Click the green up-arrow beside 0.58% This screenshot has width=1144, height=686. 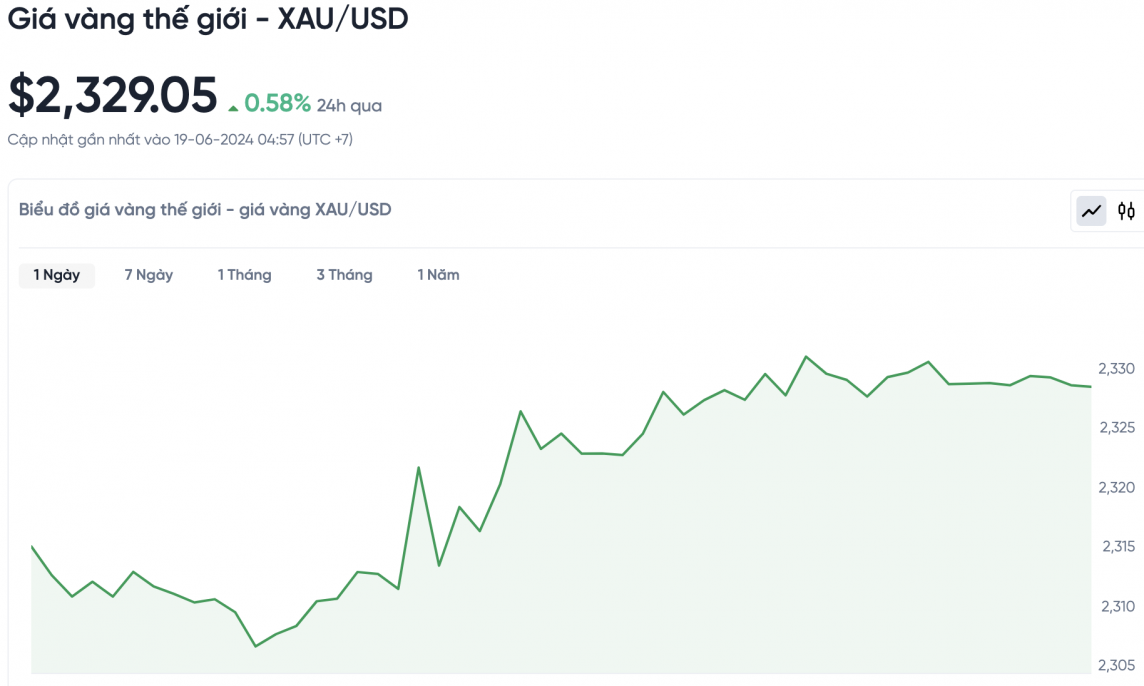(233, 106)
